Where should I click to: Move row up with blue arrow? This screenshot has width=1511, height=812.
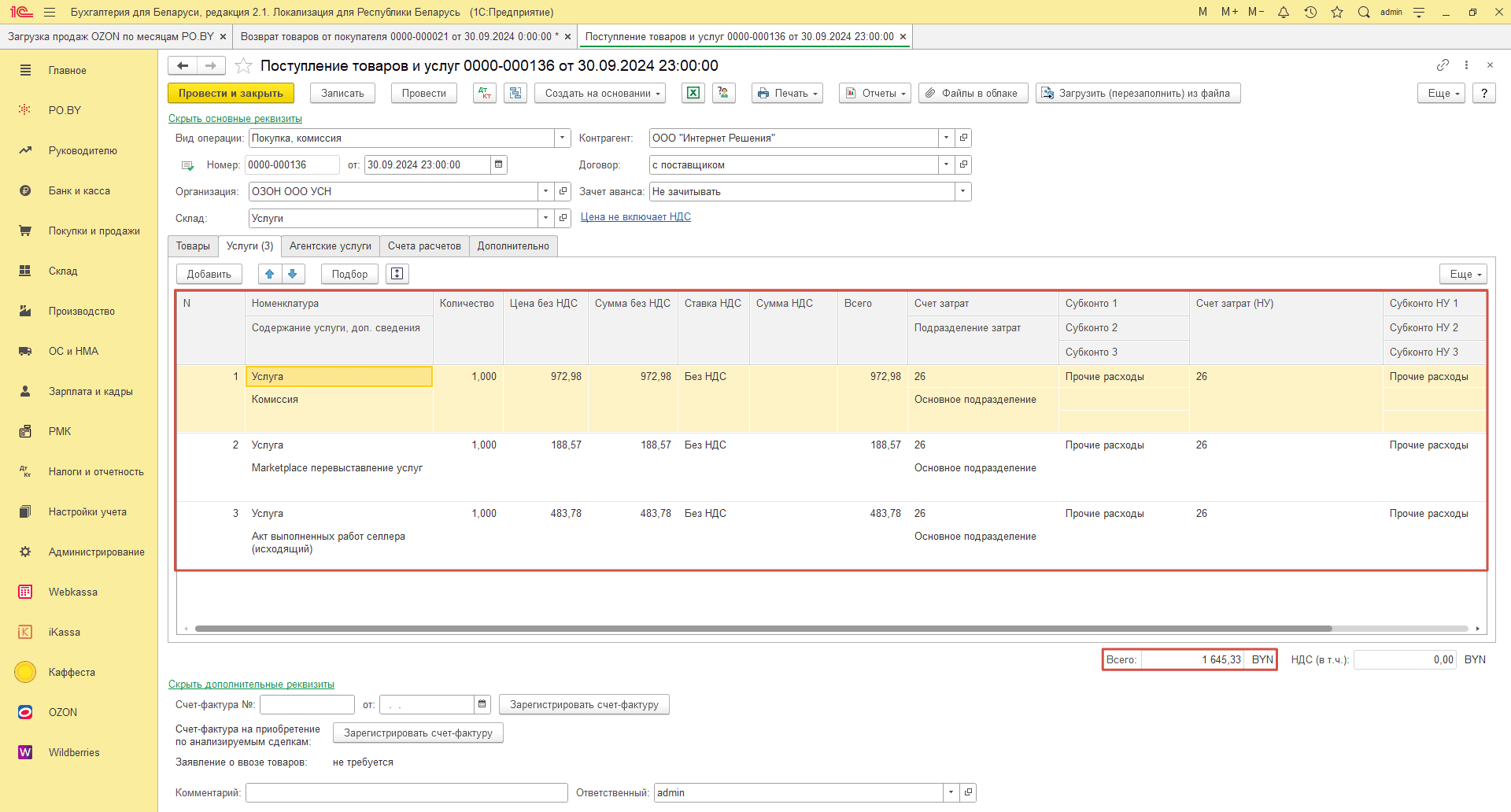[270, 274]
